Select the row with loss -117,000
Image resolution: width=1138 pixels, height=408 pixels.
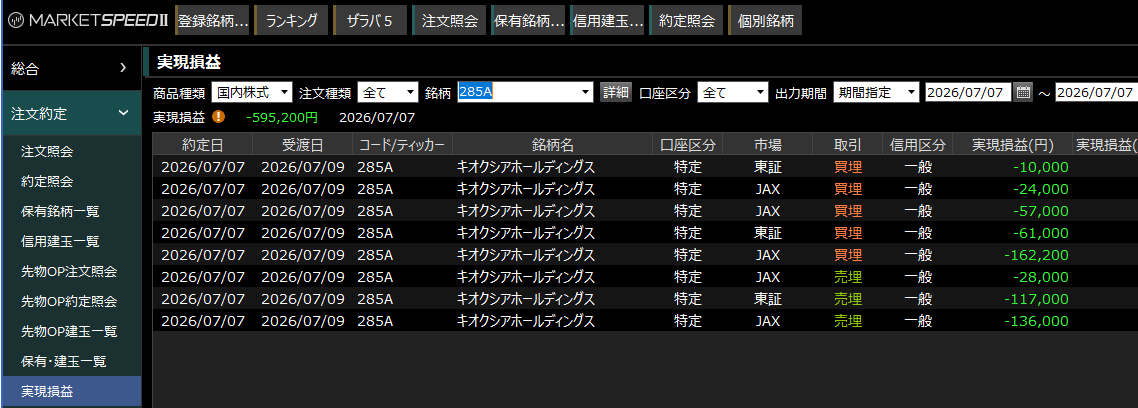coord(645,299)
